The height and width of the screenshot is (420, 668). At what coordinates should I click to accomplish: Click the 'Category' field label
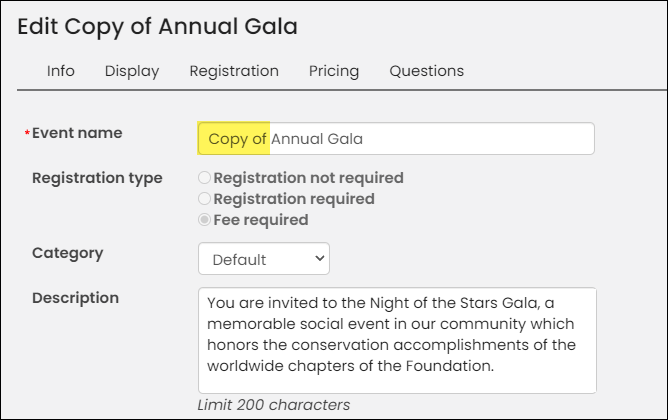pos(68,253)
